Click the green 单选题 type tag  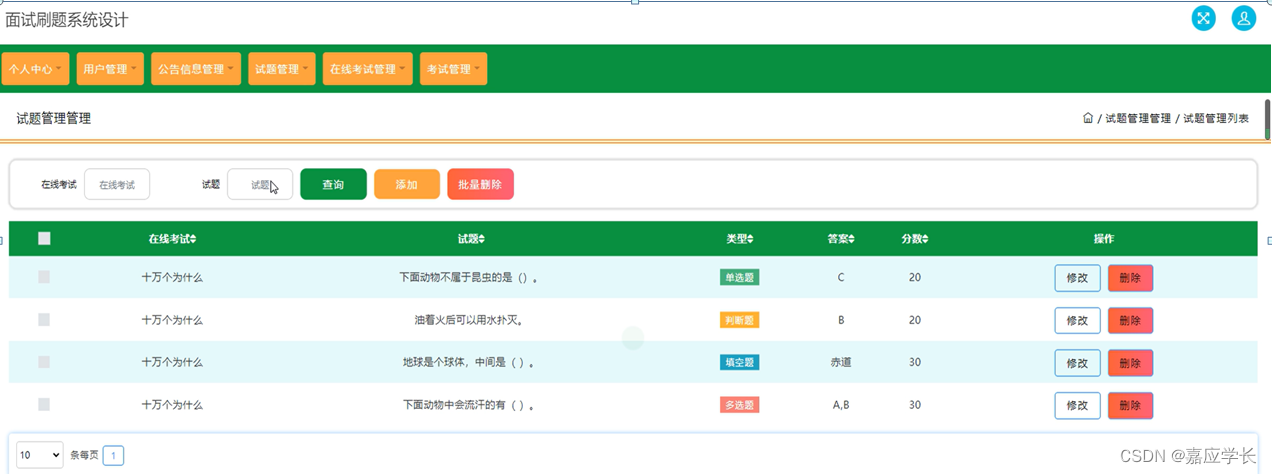click(x=739, y=277)
